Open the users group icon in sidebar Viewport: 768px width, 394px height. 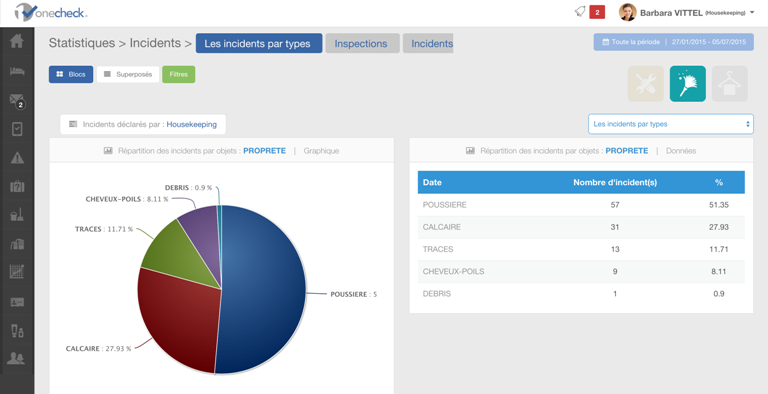17,358
